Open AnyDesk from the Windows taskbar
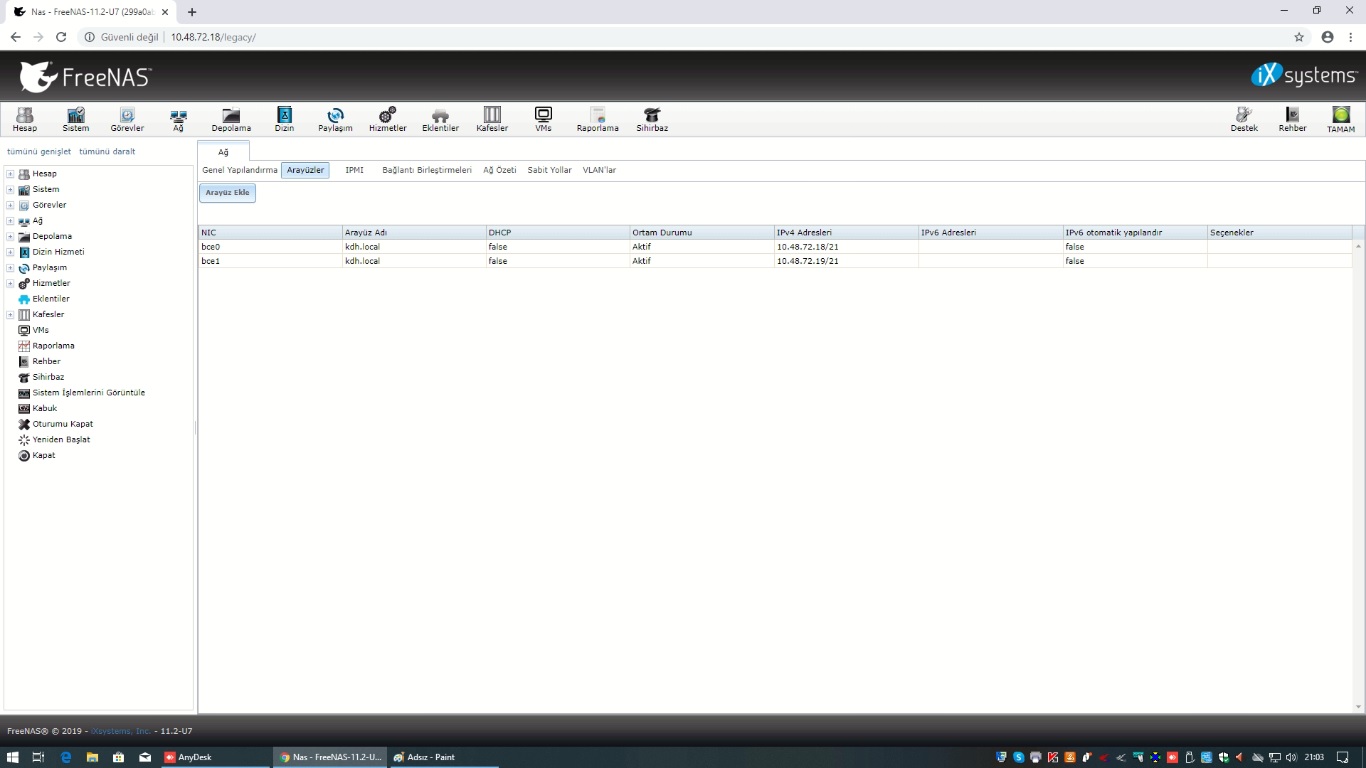The width and height of the screenshot is (1366, 768). coord(195,757)
